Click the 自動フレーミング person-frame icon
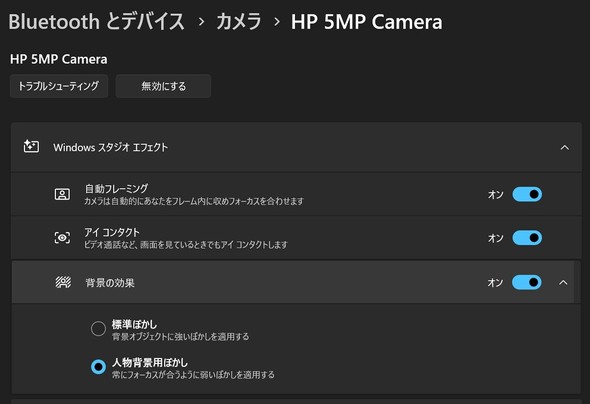The image size is (590, 404). pos(62,194)
